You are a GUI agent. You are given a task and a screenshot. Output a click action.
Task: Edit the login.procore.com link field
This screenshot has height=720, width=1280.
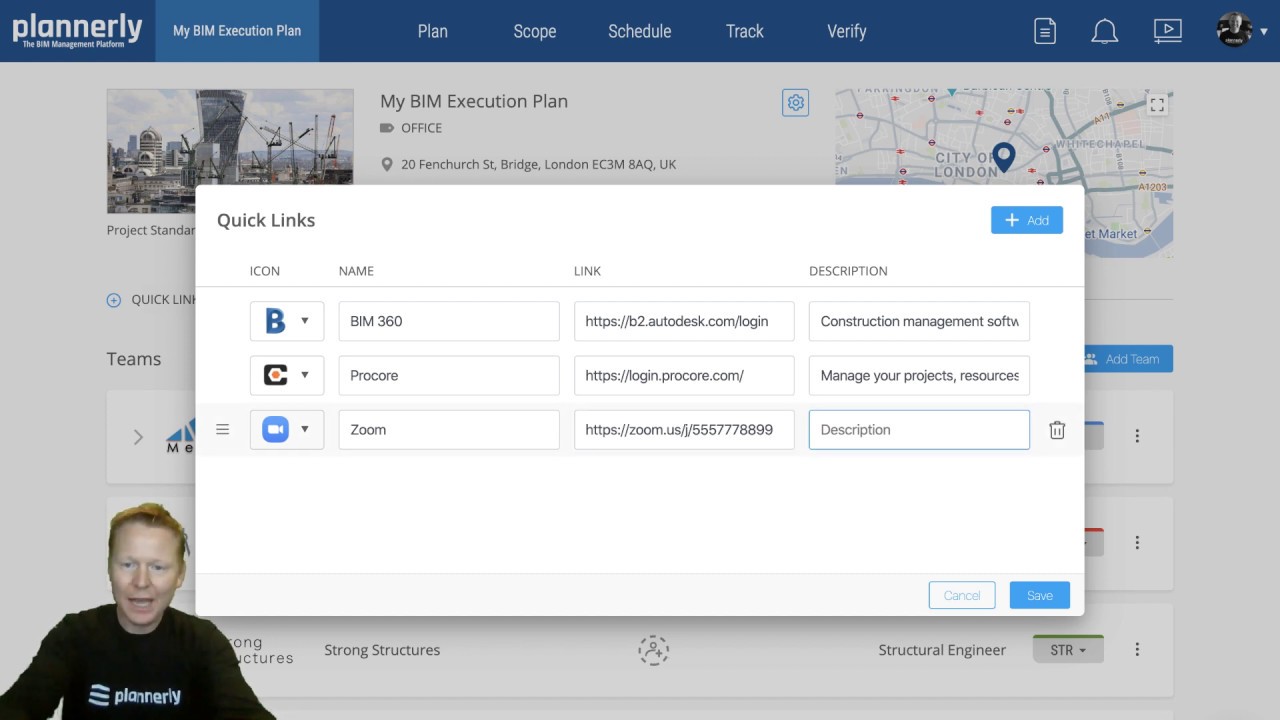pyautogui.click(x=684, y=375)
